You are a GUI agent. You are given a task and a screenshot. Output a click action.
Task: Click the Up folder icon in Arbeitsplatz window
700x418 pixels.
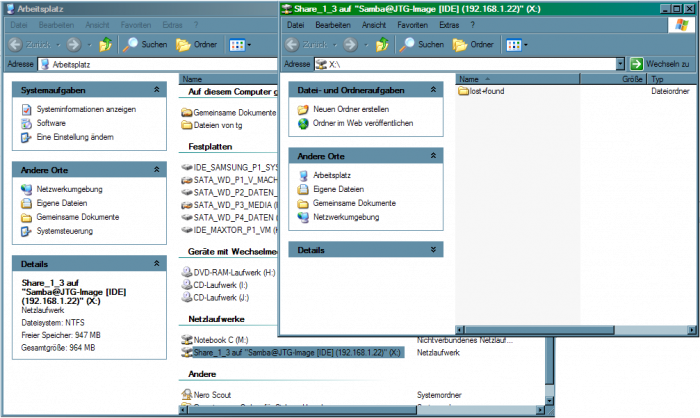(105, 44)
